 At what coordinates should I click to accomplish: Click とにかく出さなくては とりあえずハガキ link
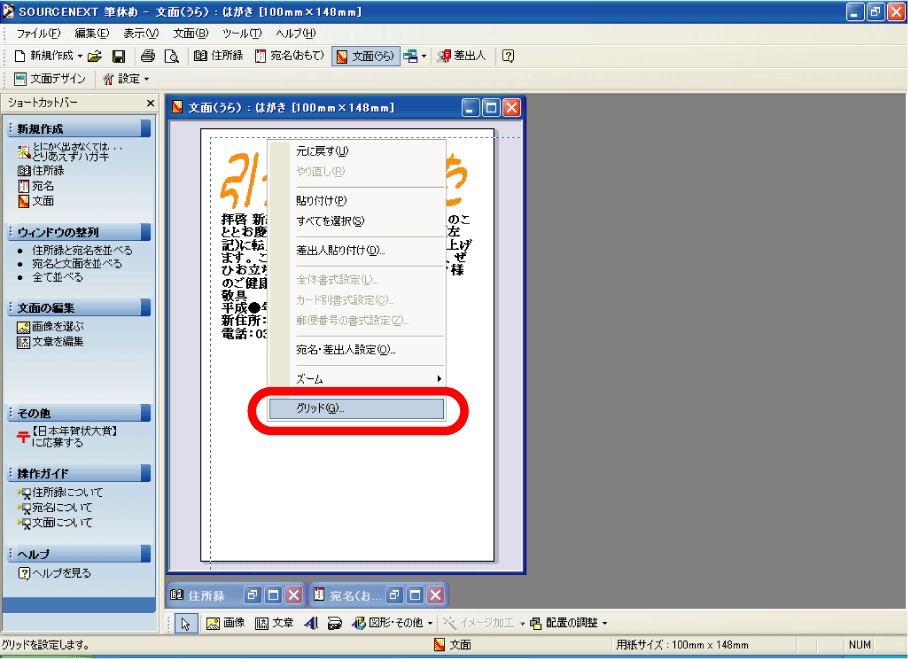click(70, 152)
